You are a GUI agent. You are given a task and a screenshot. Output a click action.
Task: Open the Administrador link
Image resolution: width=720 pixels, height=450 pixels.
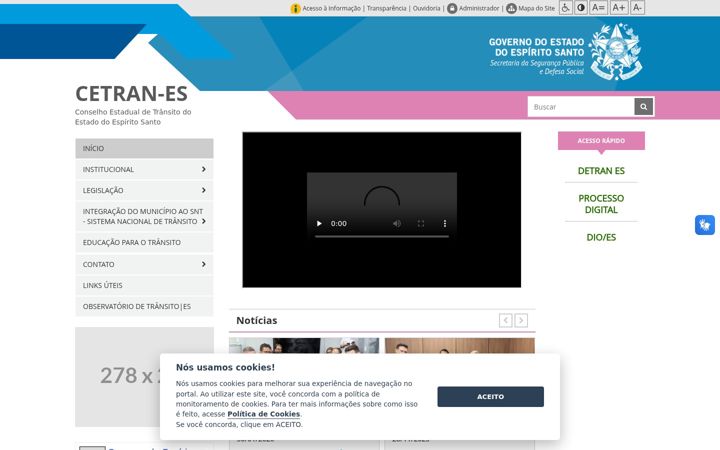479,8
